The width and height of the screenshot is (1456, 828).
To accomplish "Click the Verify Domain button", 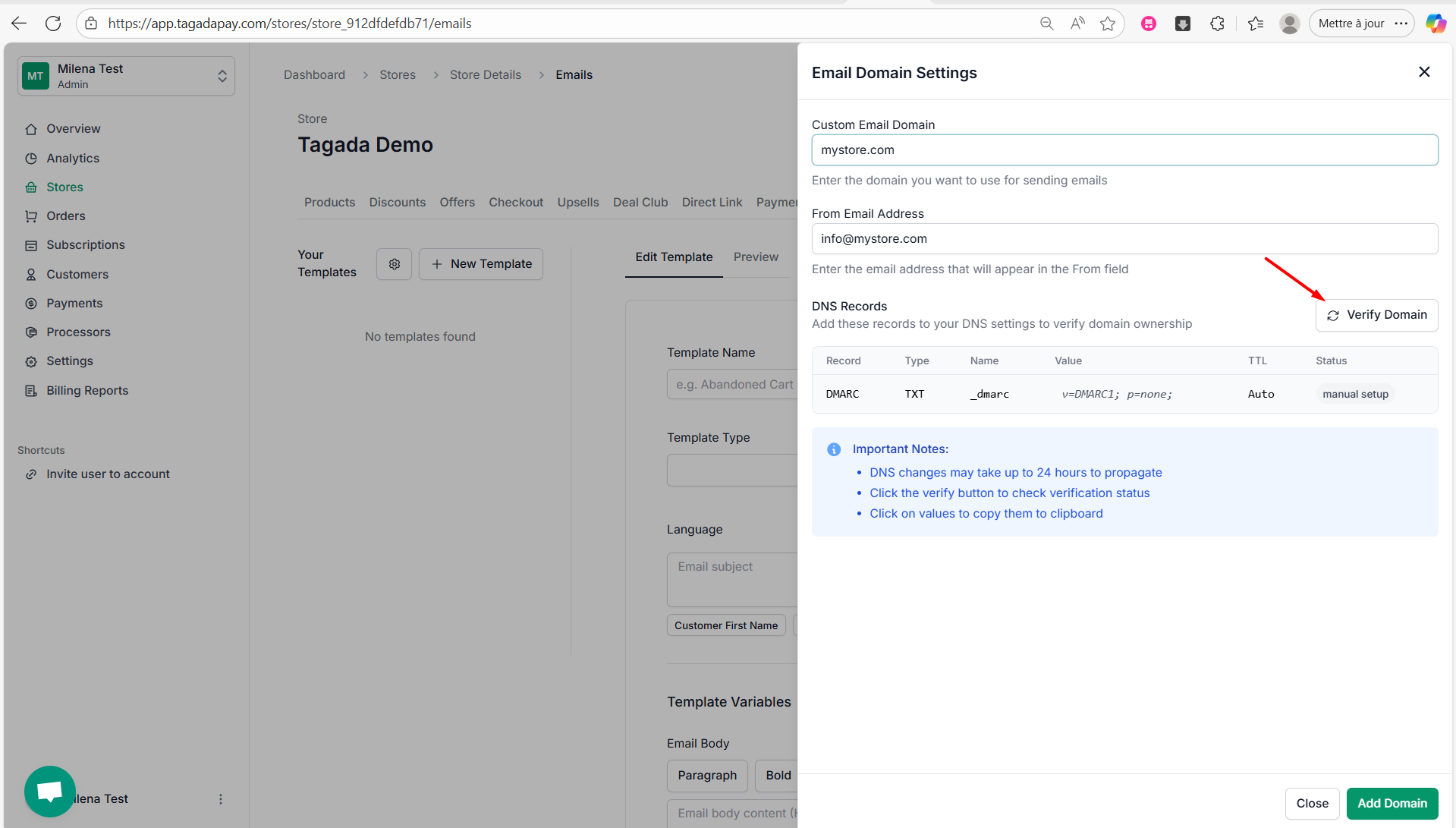I will pos(1376,315).
